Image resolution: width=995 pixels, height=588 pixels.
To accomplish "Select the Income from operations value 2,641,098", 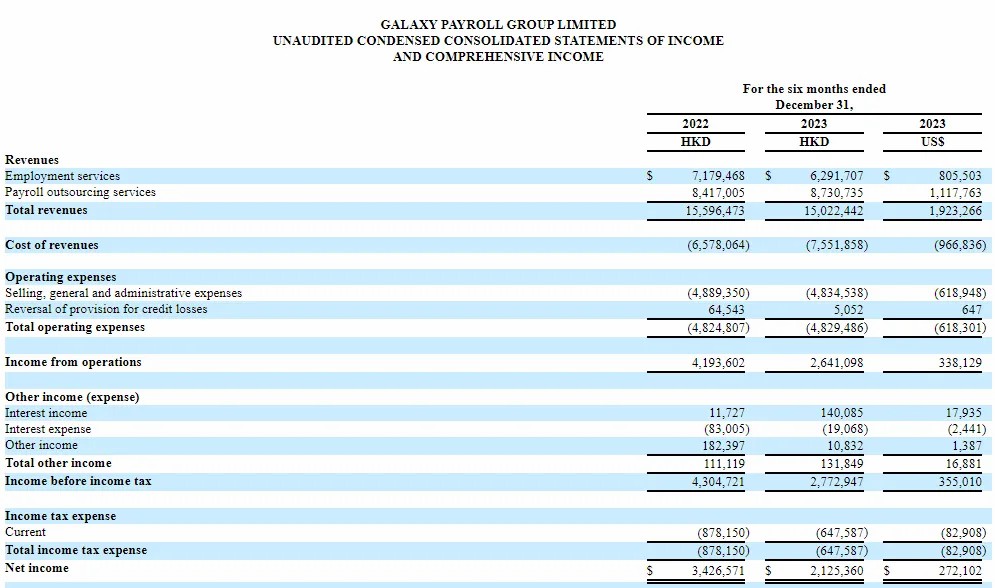I will point(836,363).
